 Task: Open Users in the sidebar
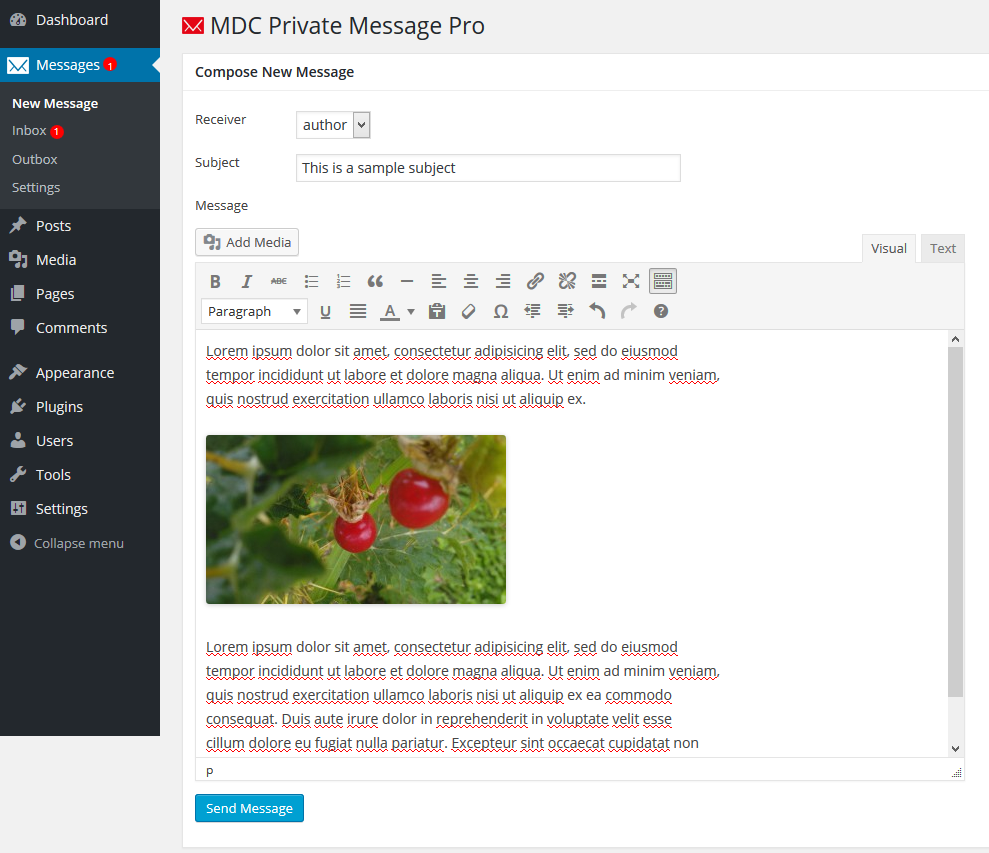[79, 441]
